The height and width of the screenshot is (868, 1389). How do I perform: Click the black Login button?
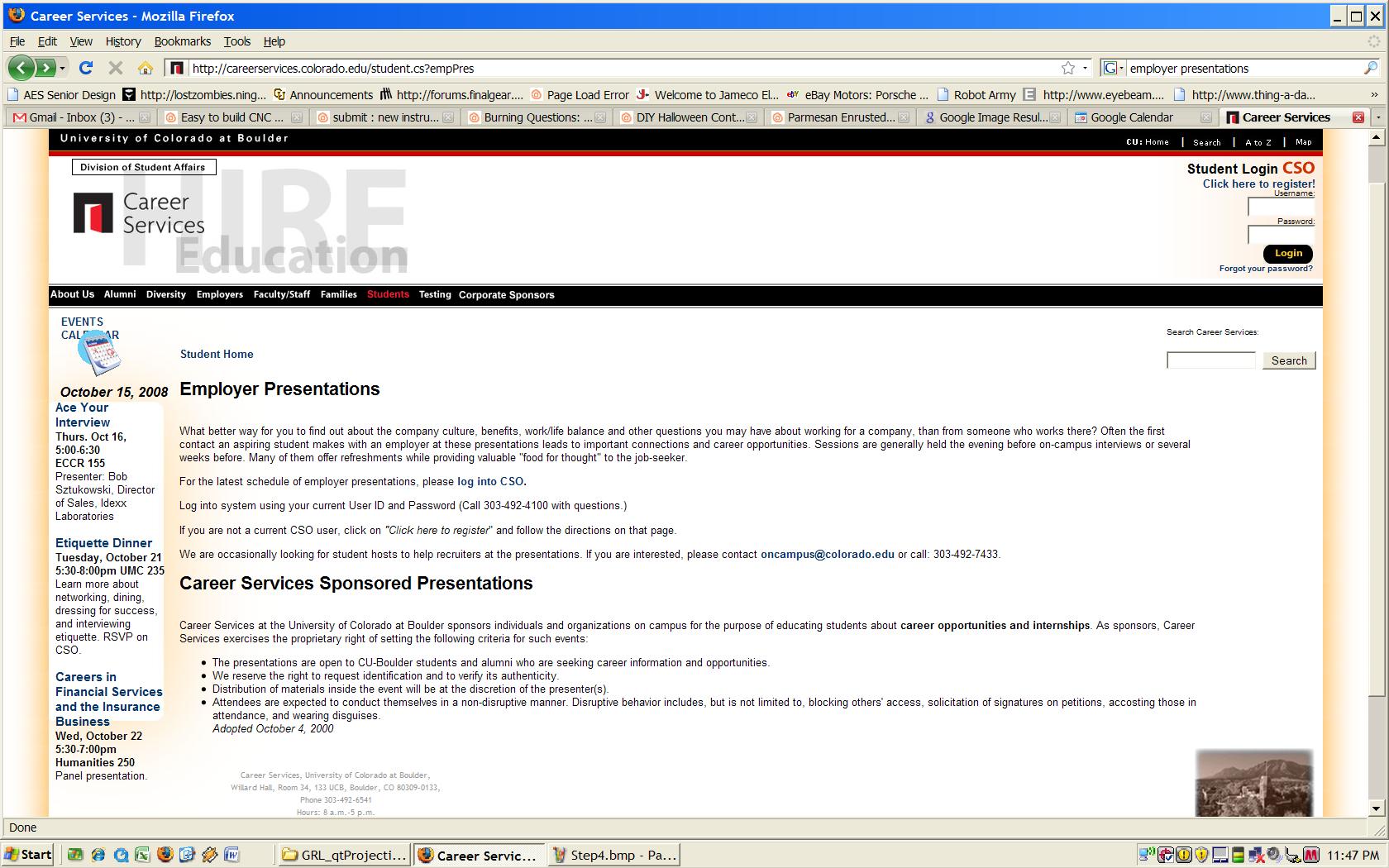1288,253
